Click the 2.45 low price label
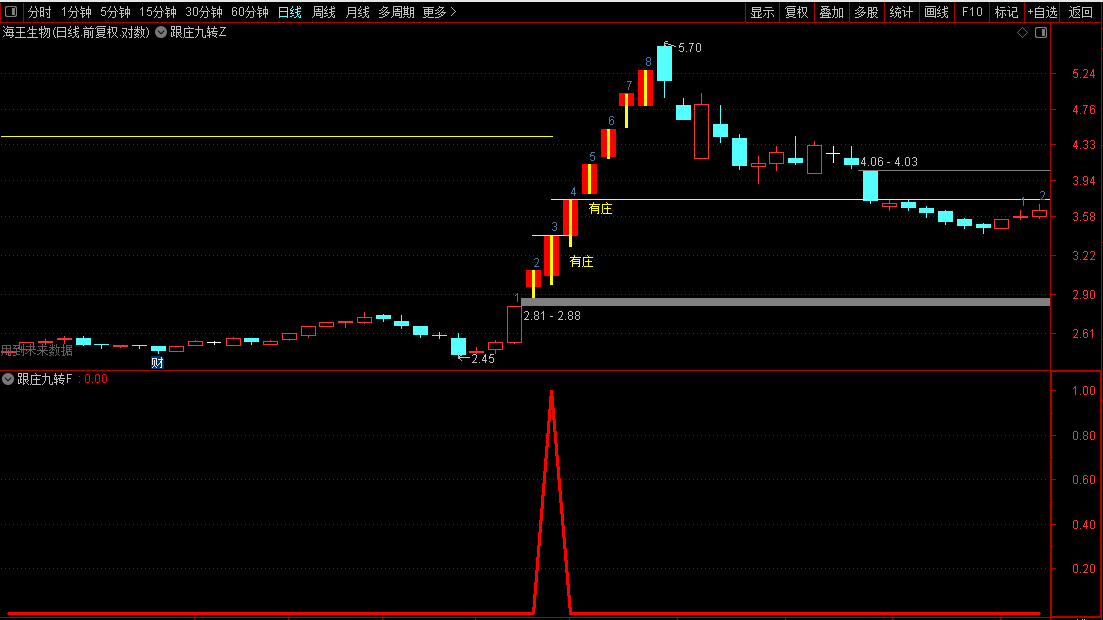This screenshot has width=1103, height=620. pyautogui.click(x=483, y=359)
